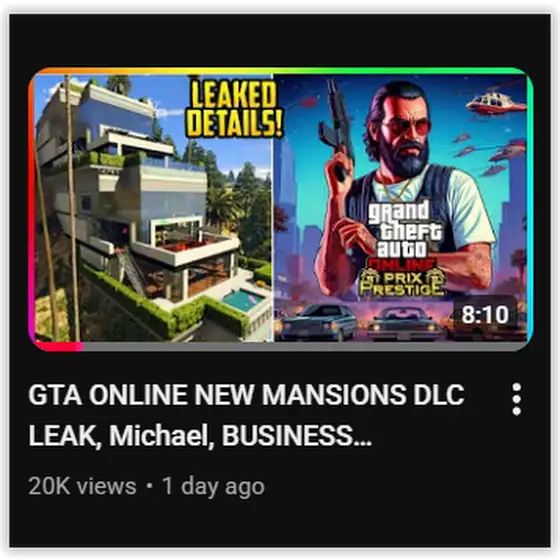Click the rifle held by the character
This screenshot has height=560, width=560.
(x=335, y=131)
